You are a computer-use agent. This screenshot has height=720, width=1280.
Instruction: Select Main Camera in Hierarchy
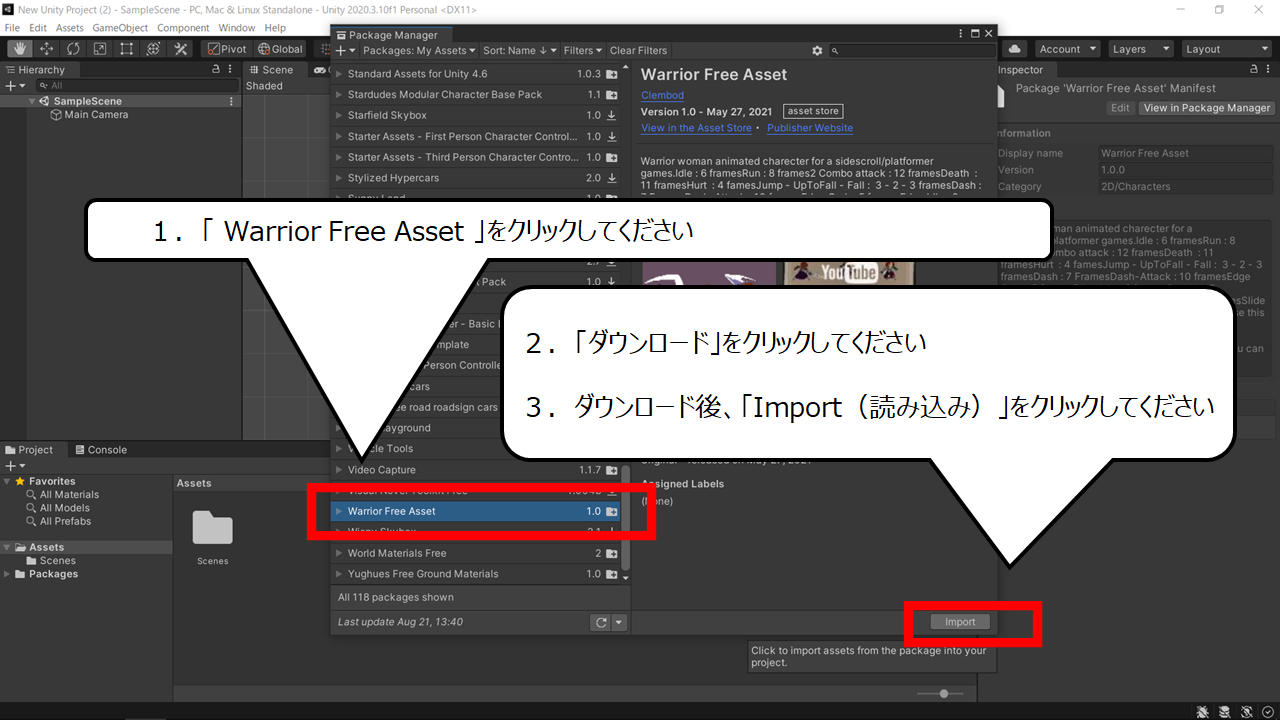pos(96,115)
